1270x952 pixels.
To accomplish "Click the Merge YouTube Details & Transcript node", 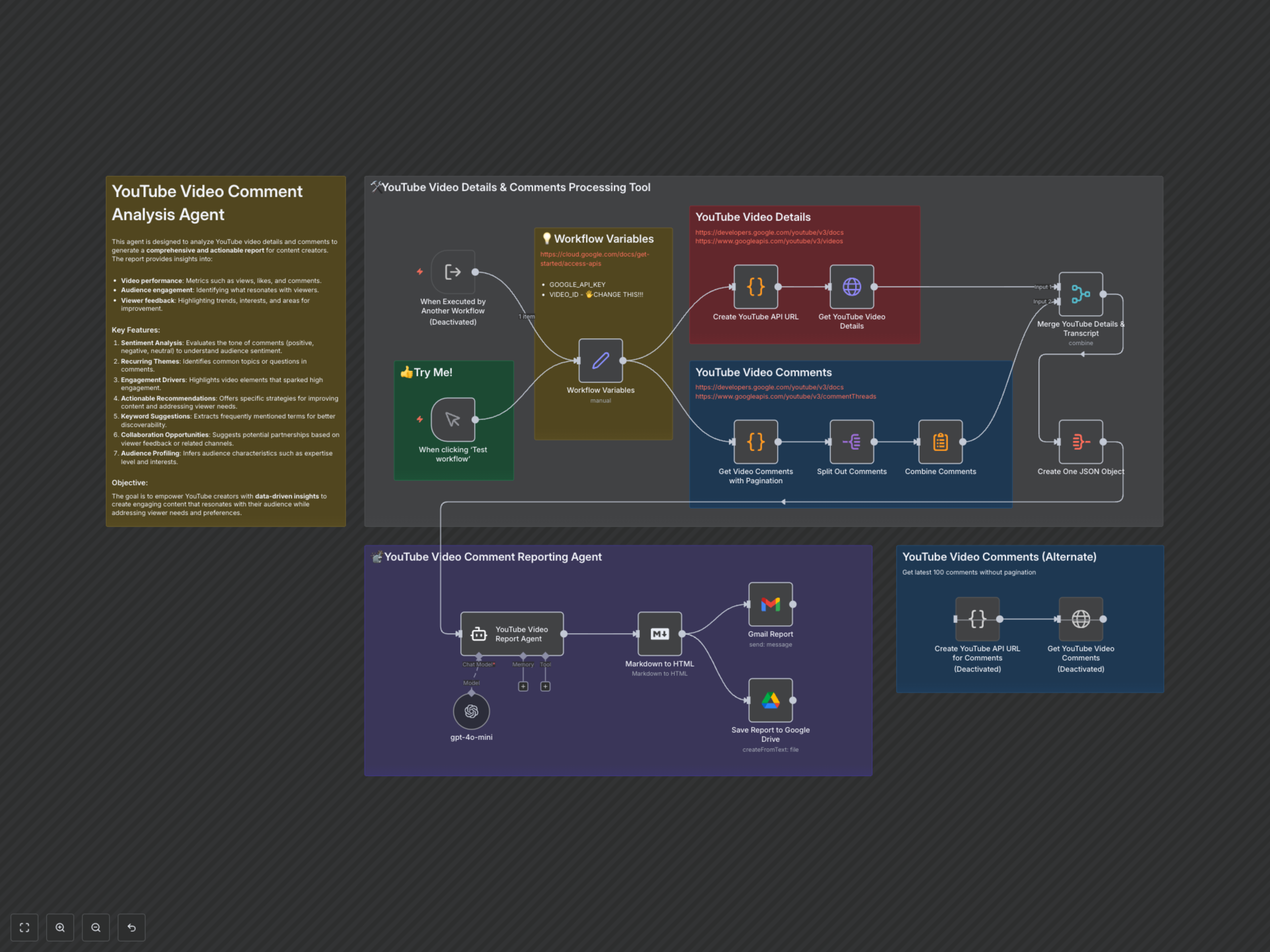I will click(1080, 294).
